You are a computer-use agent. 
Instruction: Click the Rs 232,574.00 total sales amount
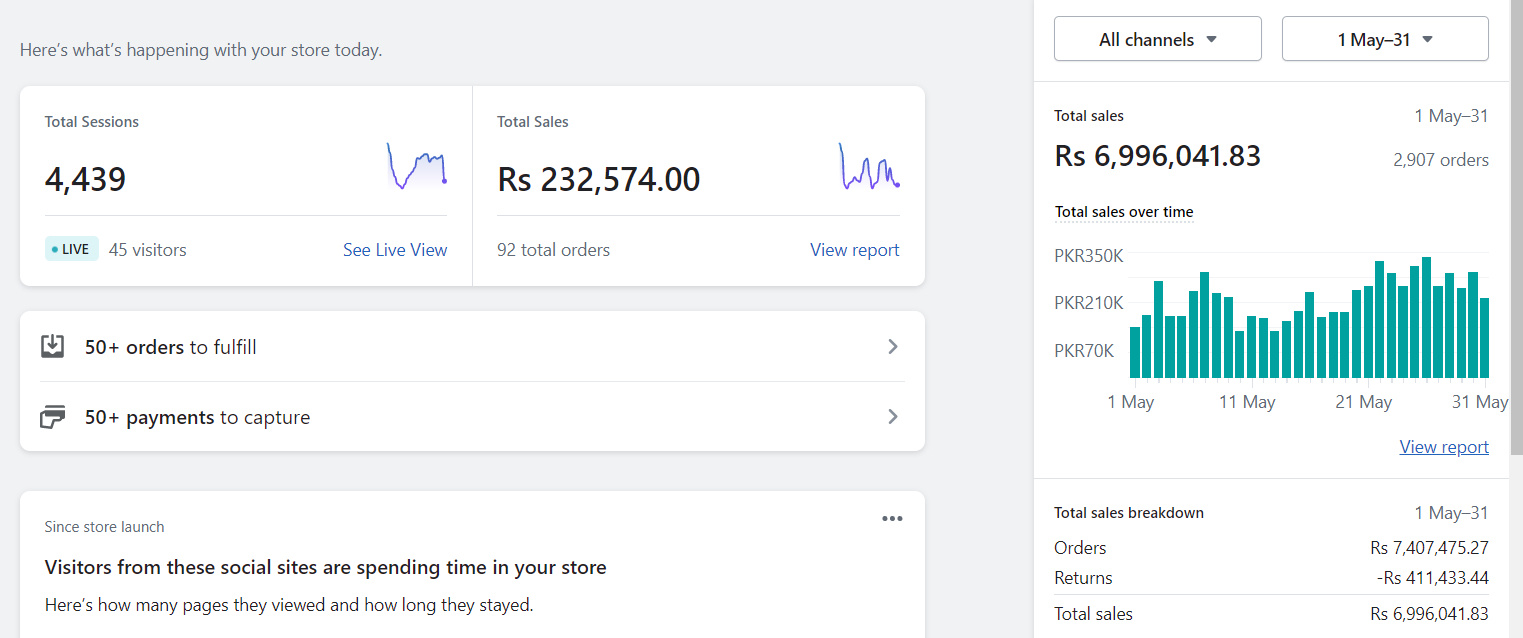click(x=598, y=180)
